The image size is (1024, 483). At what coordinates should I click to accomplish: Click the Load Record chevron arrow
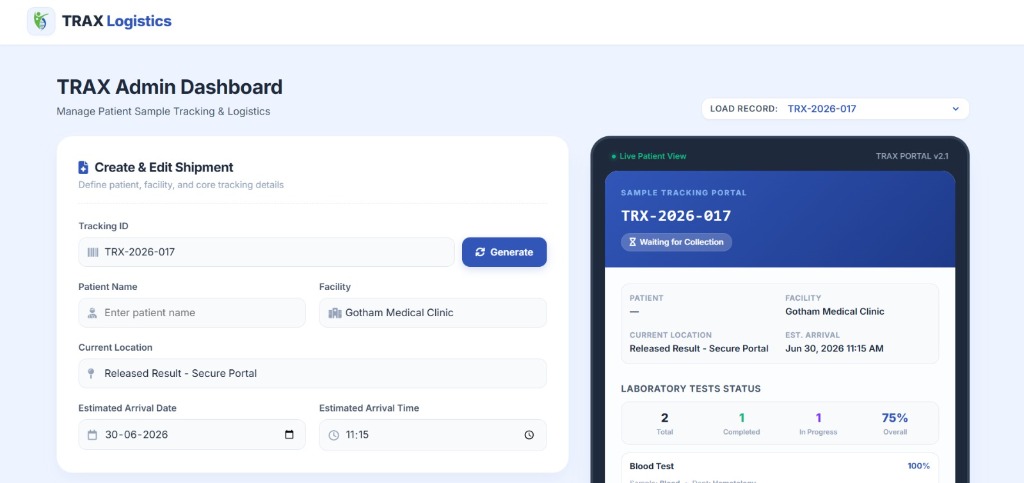(955, 109)
